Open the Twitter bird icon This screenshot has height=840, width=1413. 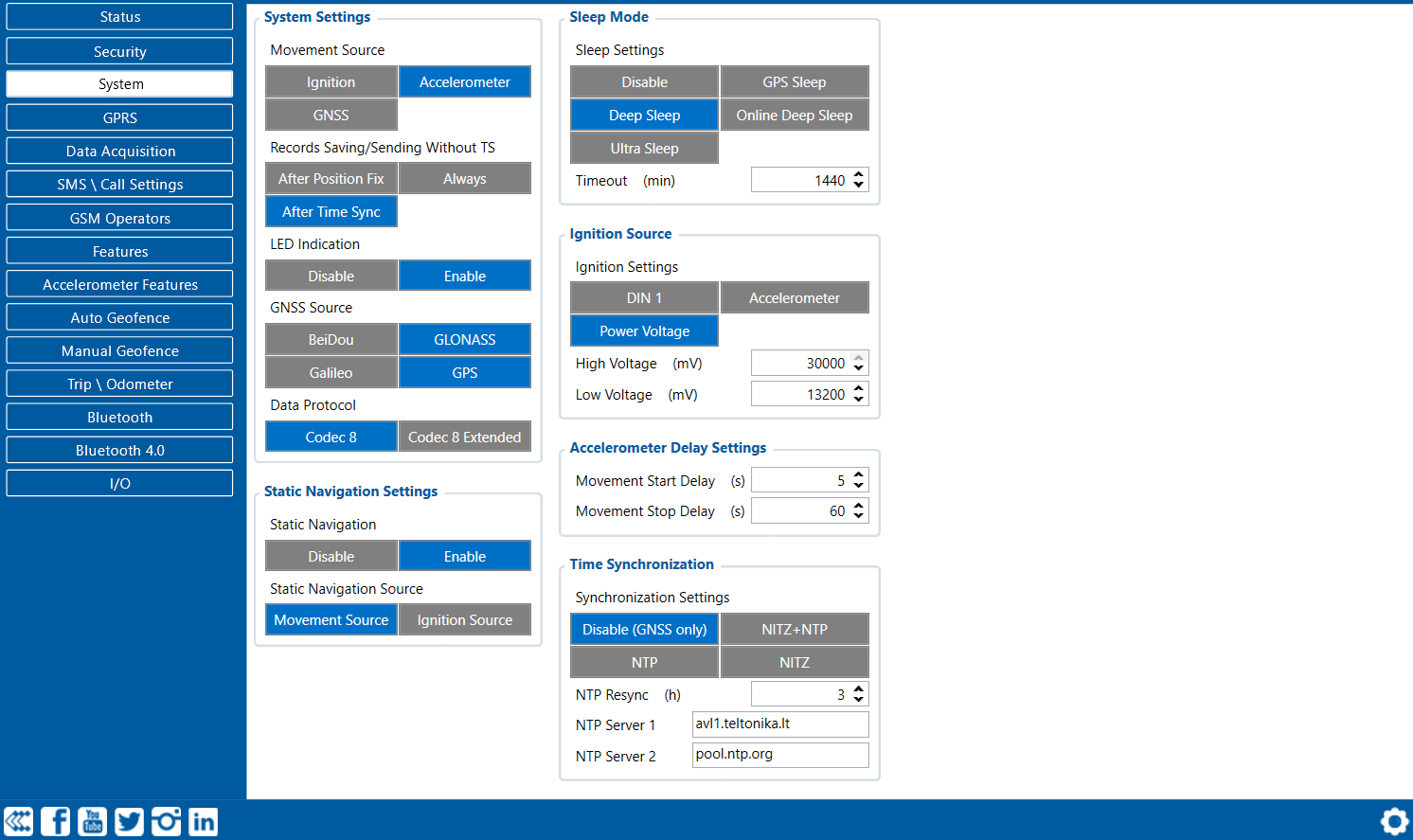[x=129, y=821]
